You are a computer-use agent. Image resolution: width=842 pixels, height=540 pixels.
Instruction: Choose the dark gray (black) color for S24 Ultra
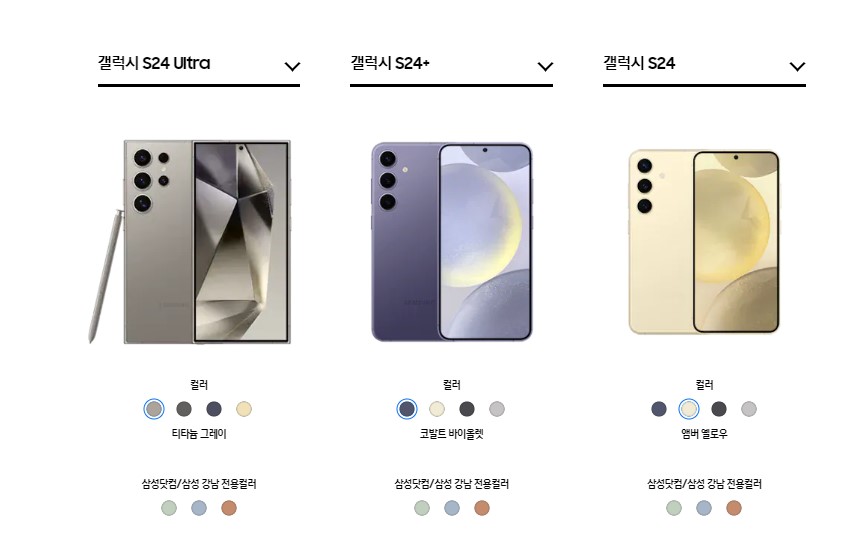coord(184,409)
